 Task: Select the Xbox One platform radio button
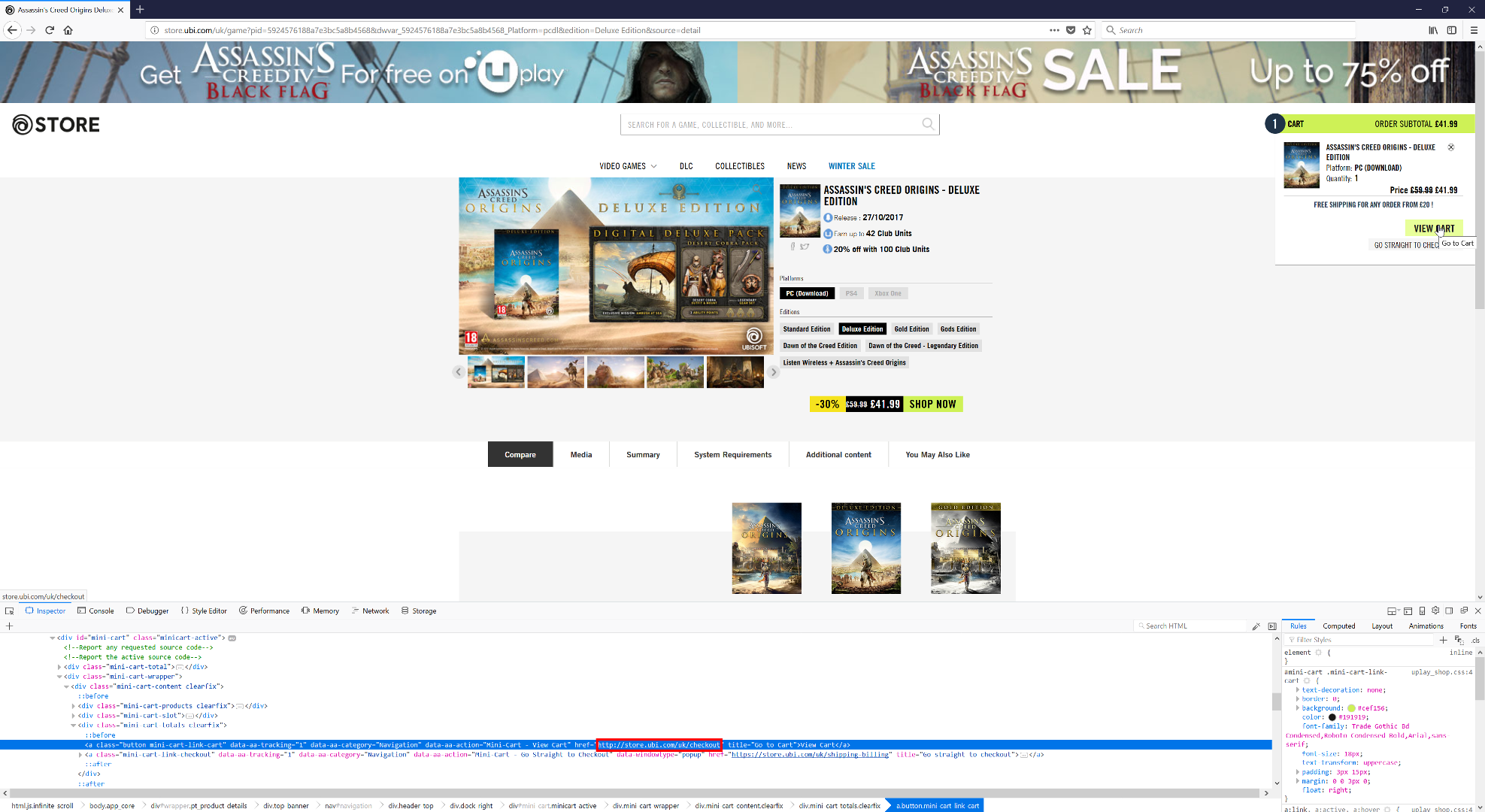[886, 293]
